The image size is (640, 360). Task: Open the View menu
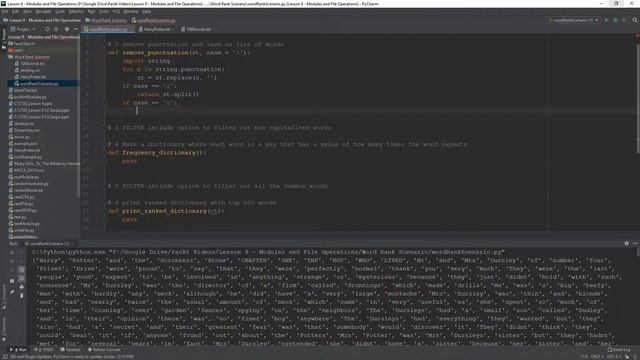[27, 11]
